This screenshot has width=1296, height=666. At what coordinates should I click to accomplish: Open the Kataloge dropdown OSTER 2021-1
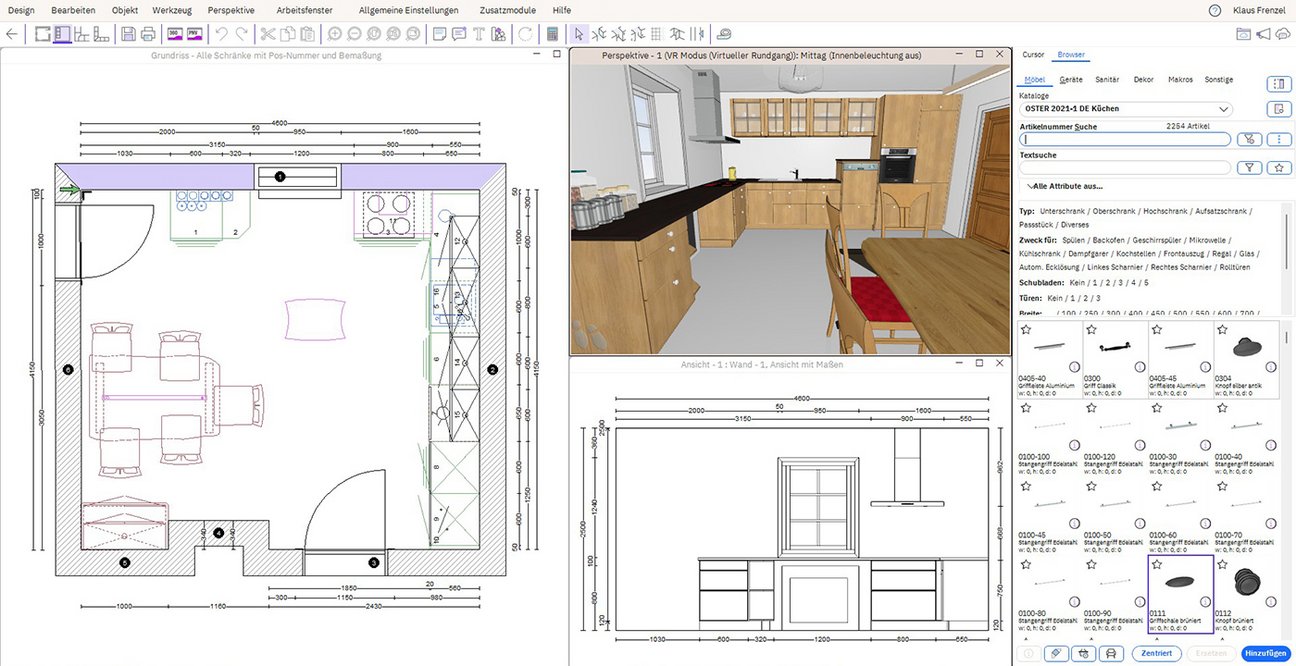click(x=1126, y=108)
